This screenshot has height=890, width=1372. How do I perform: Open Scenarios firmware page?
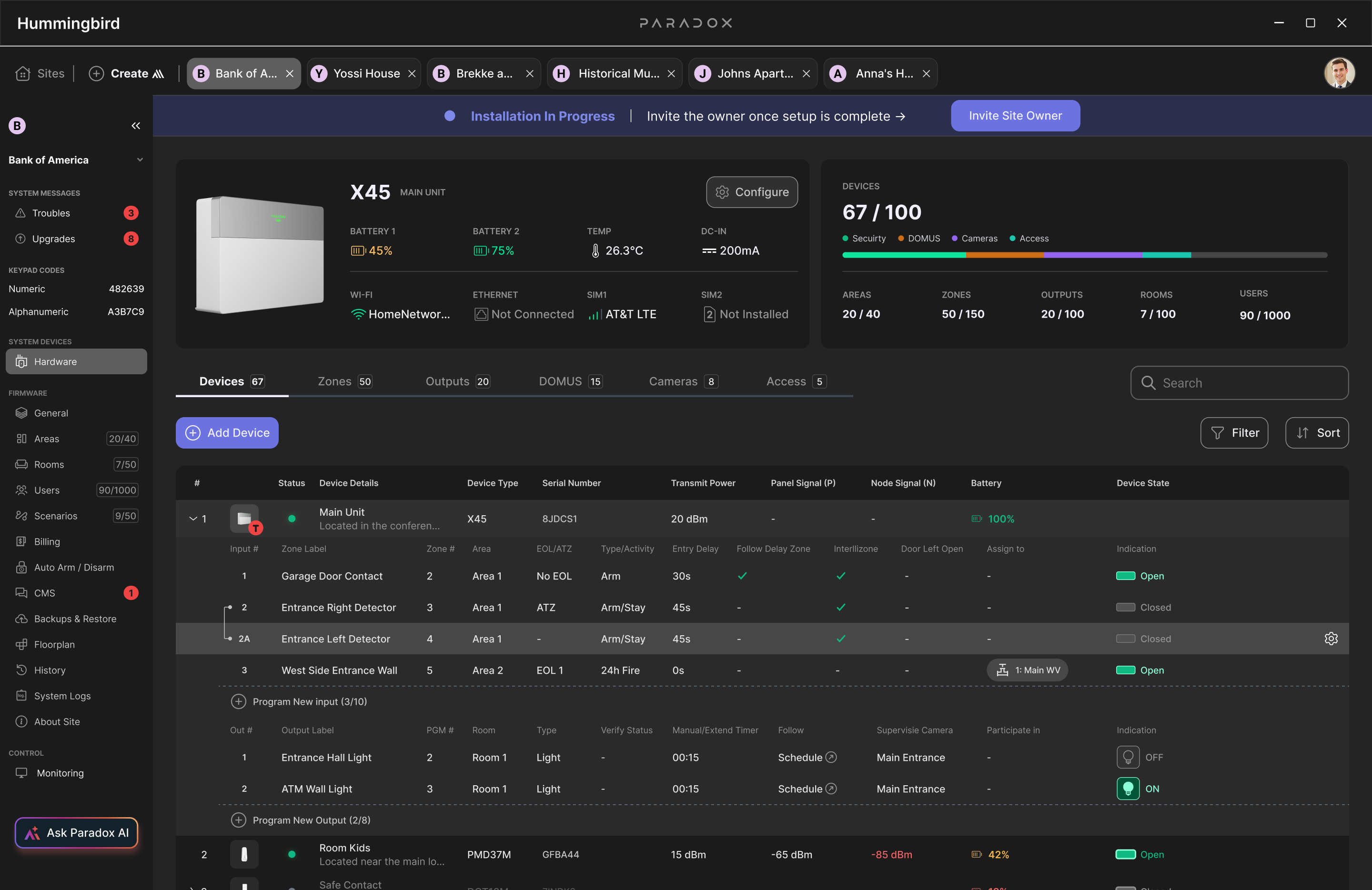pyautogui.click(x=76, y=516)
